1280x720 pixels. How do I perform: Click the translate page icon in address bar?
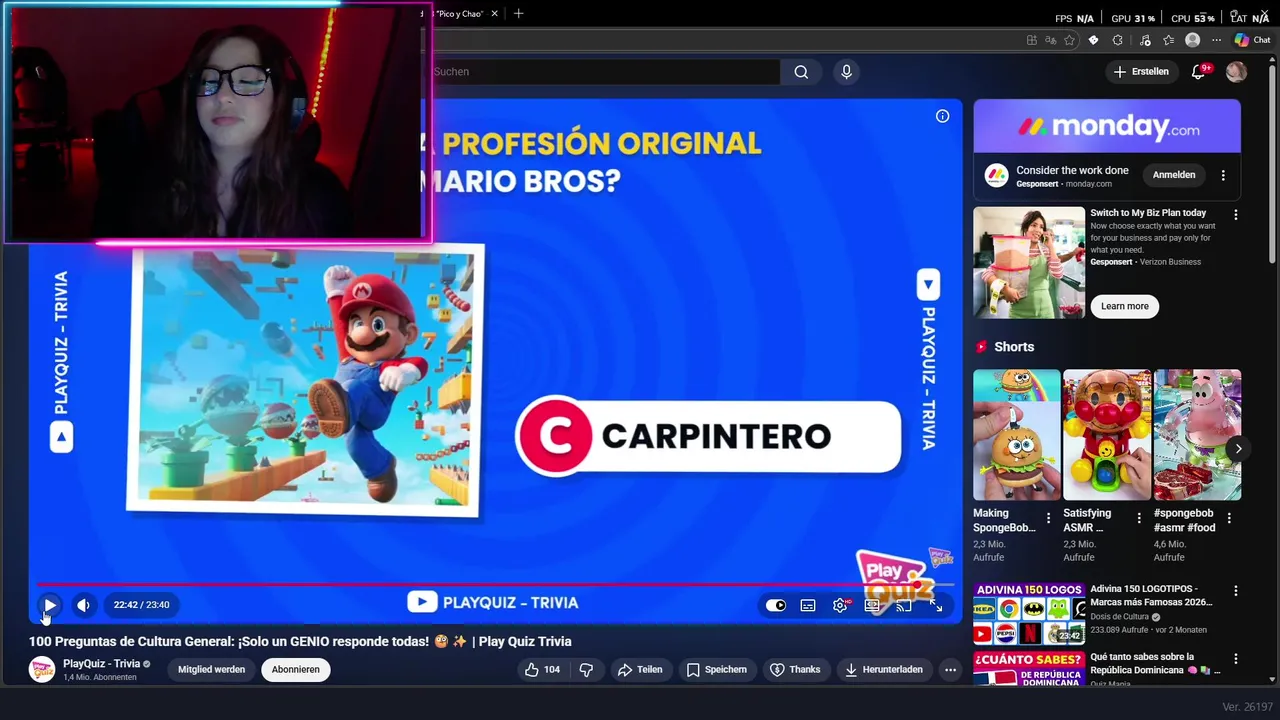[x=1050, y=40]
